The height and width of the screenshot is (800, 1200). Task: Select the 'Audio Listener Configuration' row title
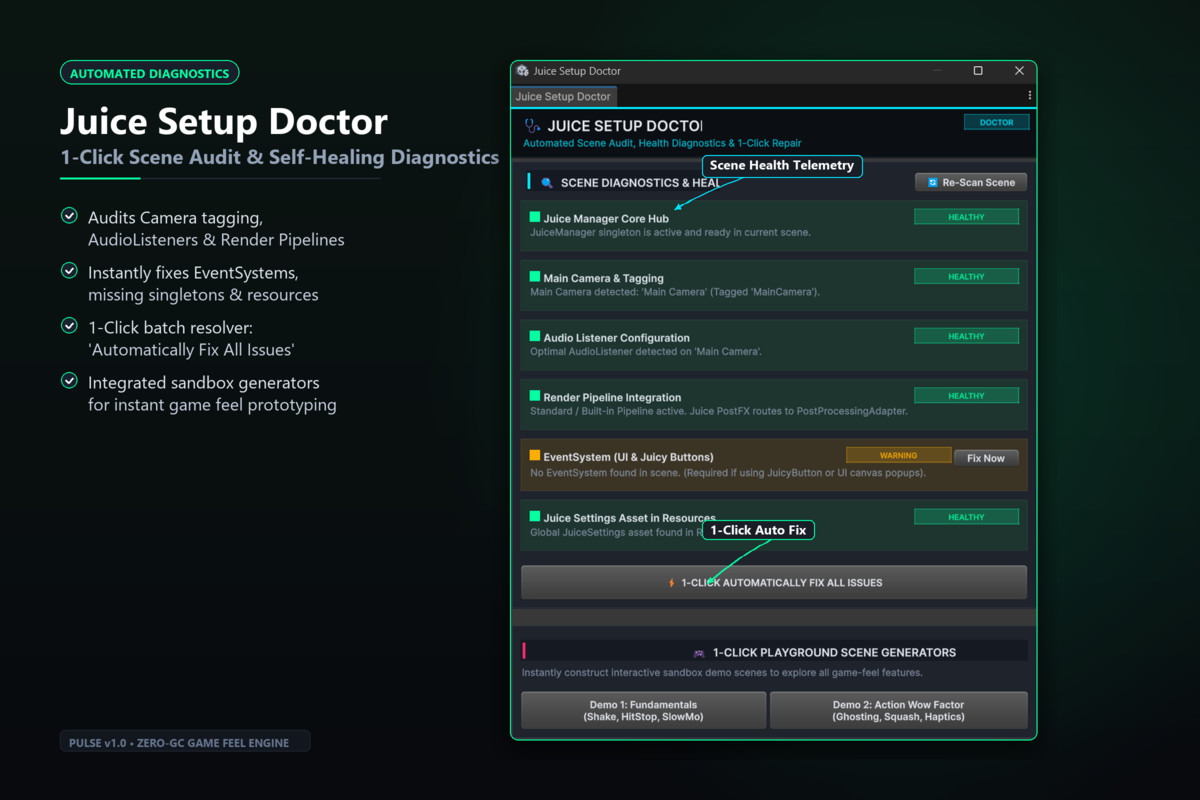(x=616, y=338)
